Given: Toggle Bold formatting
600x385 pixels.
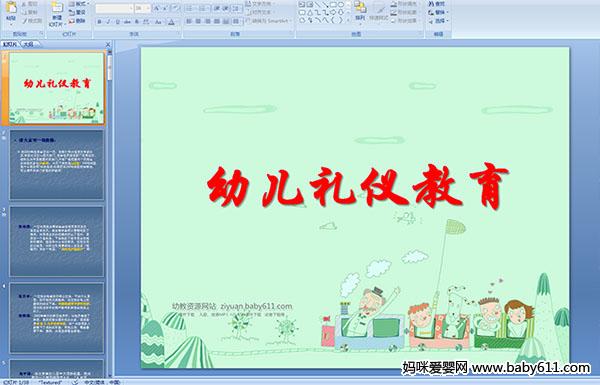Looking at the screenshot, I should [x=99, y=22].
